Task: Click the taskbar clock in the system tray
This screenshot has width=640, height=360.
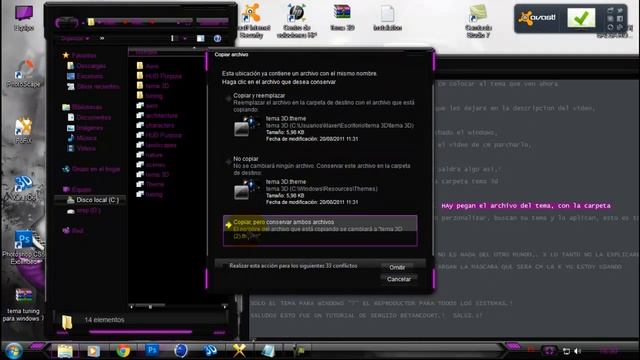Action: point(609,351)
